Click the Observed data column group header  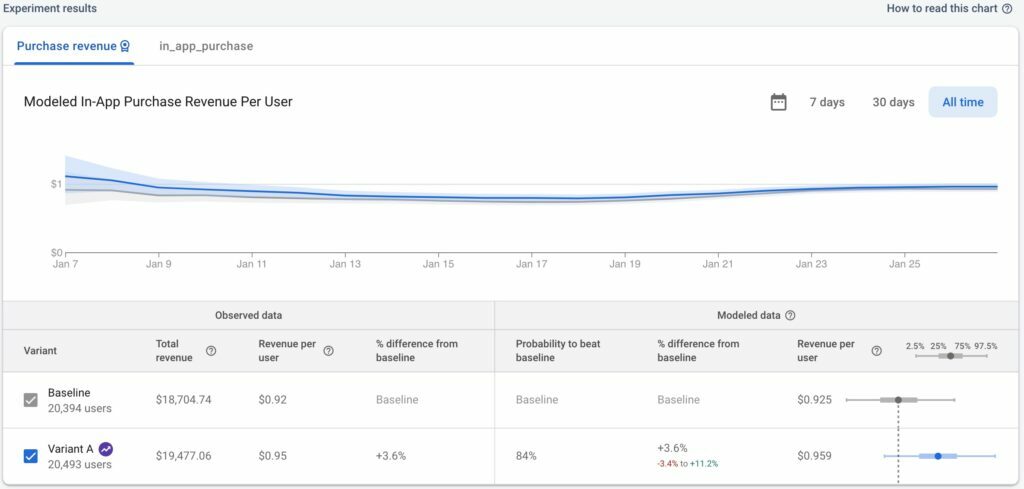pos(249,315)
